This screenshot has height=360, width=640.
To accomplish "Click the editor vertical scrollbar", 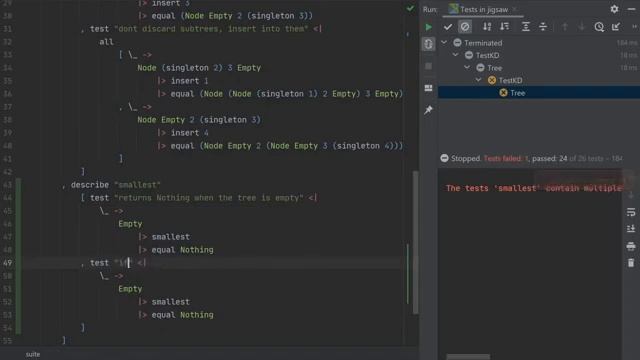I will click(416, 242).
